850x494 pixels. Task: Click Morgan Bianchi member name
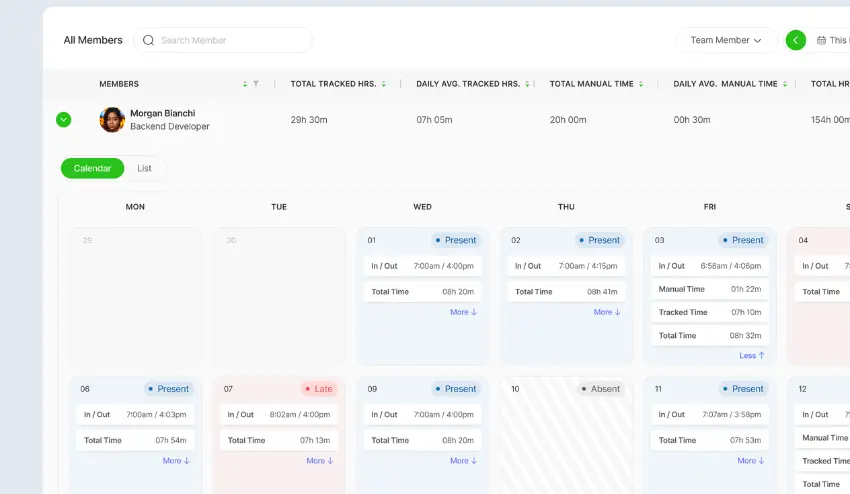(x=163, y=113)
